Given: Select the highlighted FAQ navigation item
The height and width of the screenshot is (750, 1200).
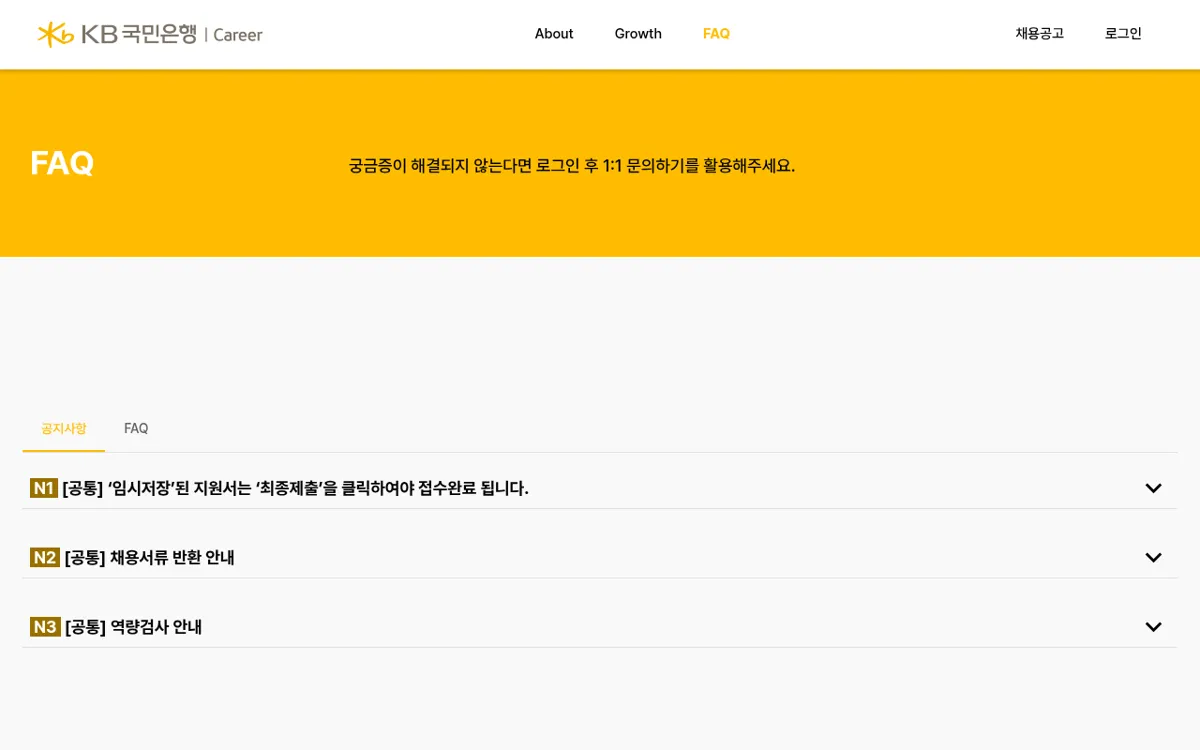Looking at the screenshot, I should click(716, 34).
